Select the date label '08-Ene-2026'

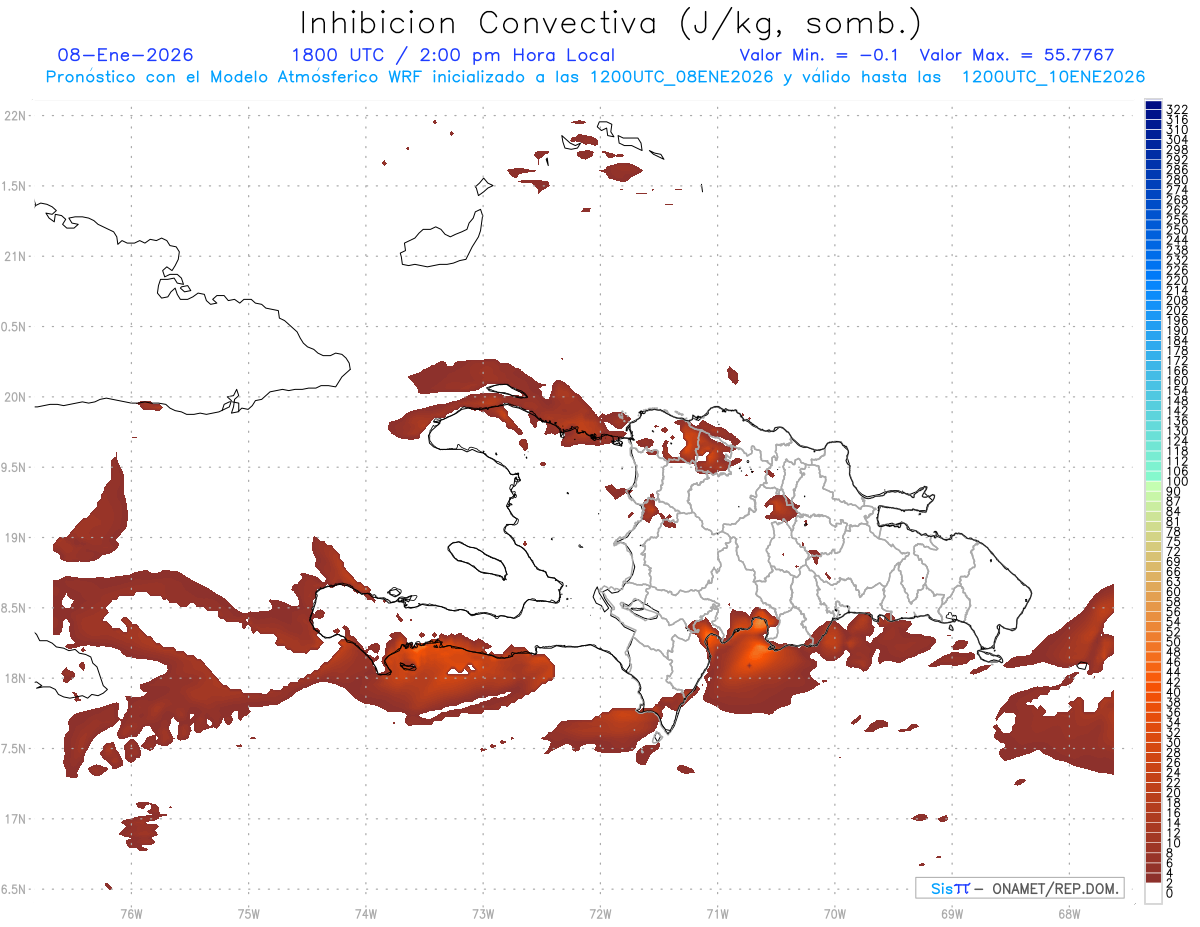126,55
